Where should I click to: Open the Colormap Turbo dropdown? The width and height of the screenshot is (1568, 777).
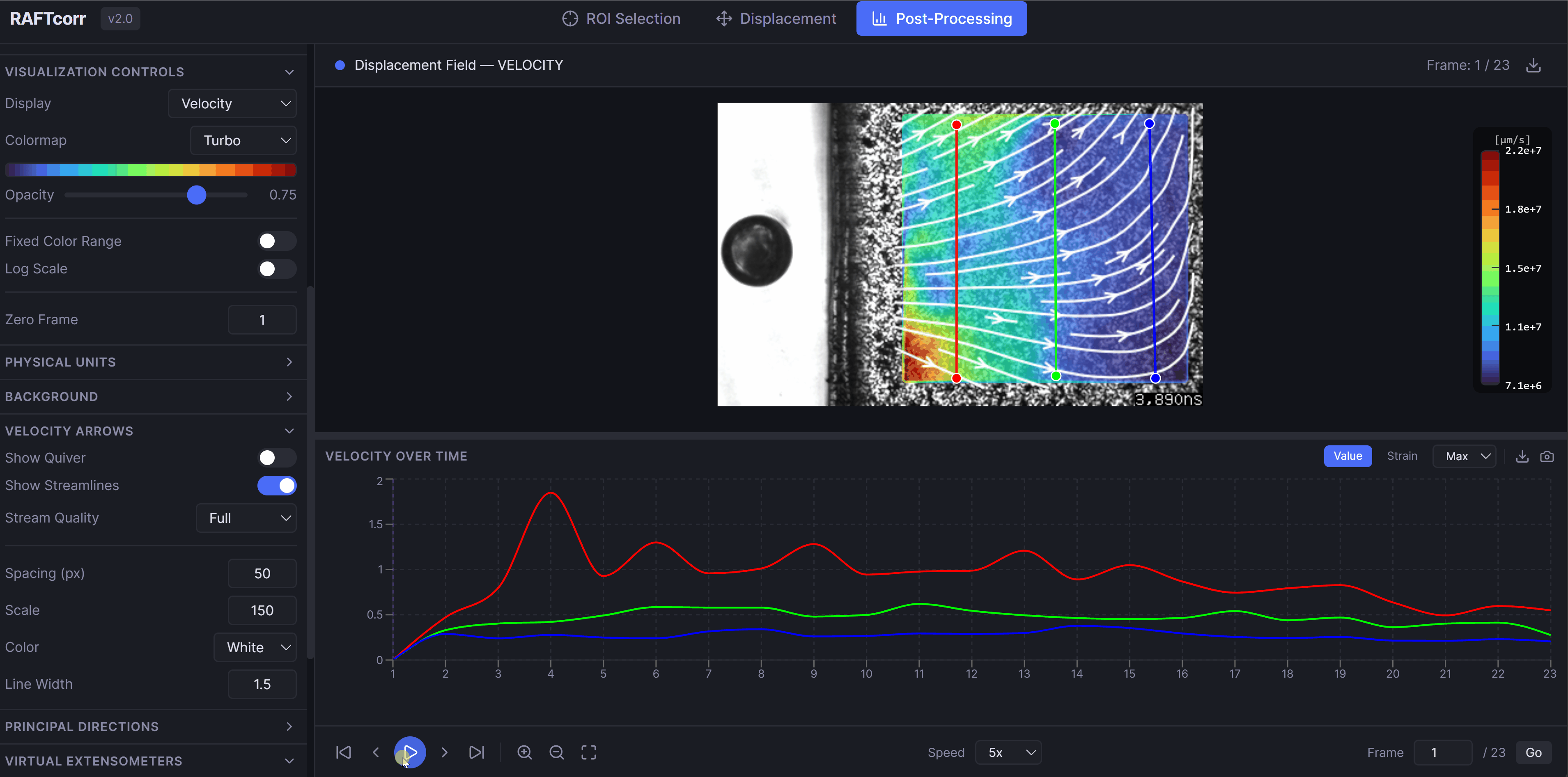click(243, 140)
